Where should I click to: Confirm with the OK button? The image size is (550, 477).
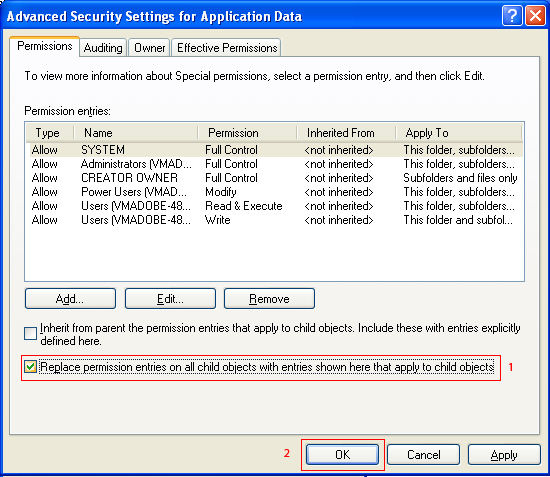(342, 455)
